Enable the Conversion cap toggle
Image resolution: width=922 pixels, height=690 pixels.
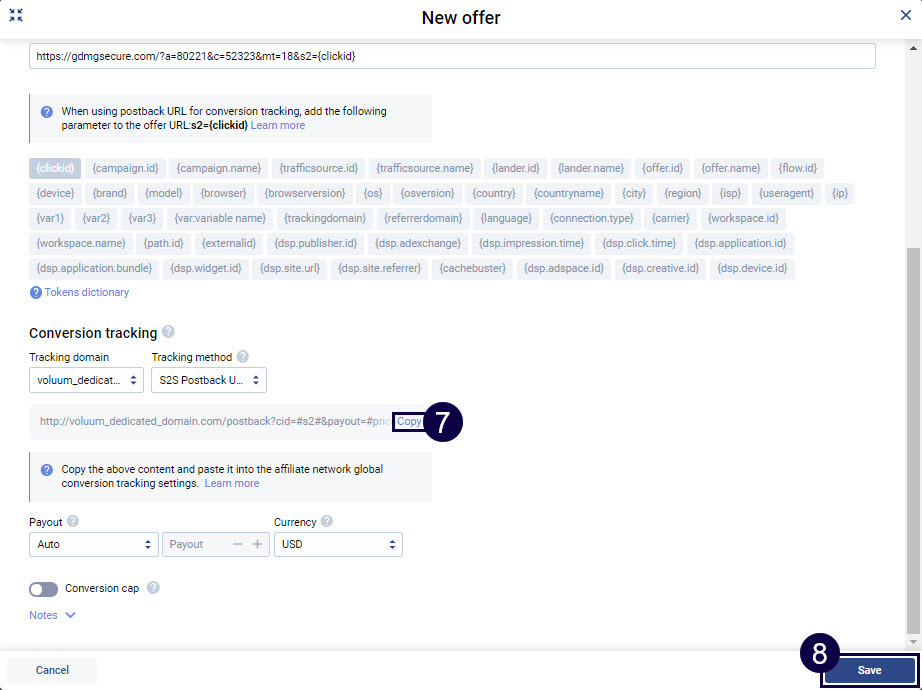pyautogui.click(x=44, y=589)
